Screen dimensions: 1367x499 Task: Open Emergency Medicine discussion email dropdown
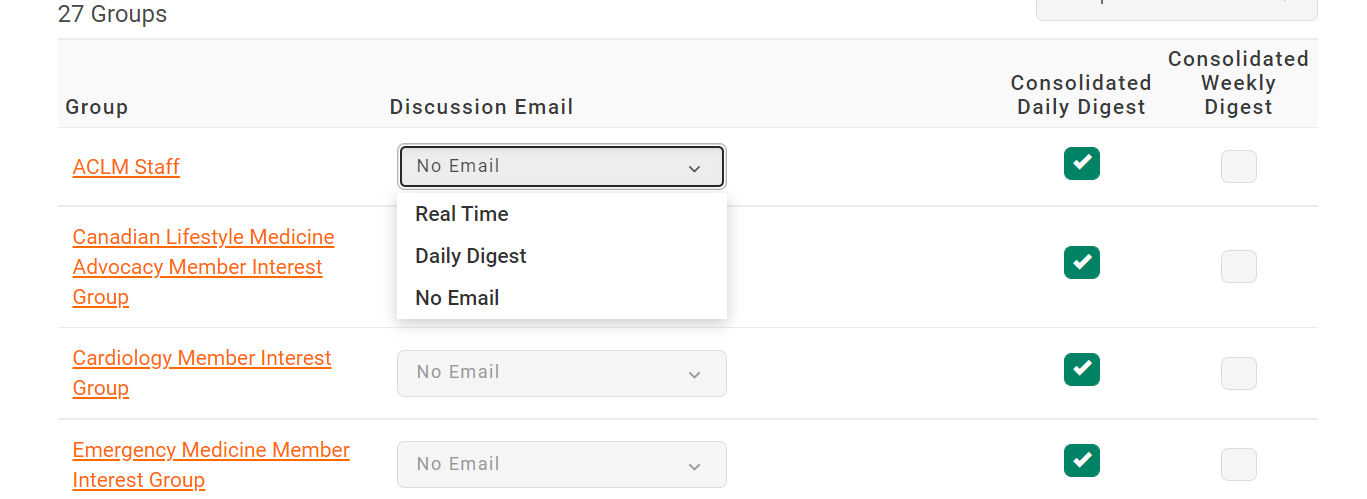point(561,464)
